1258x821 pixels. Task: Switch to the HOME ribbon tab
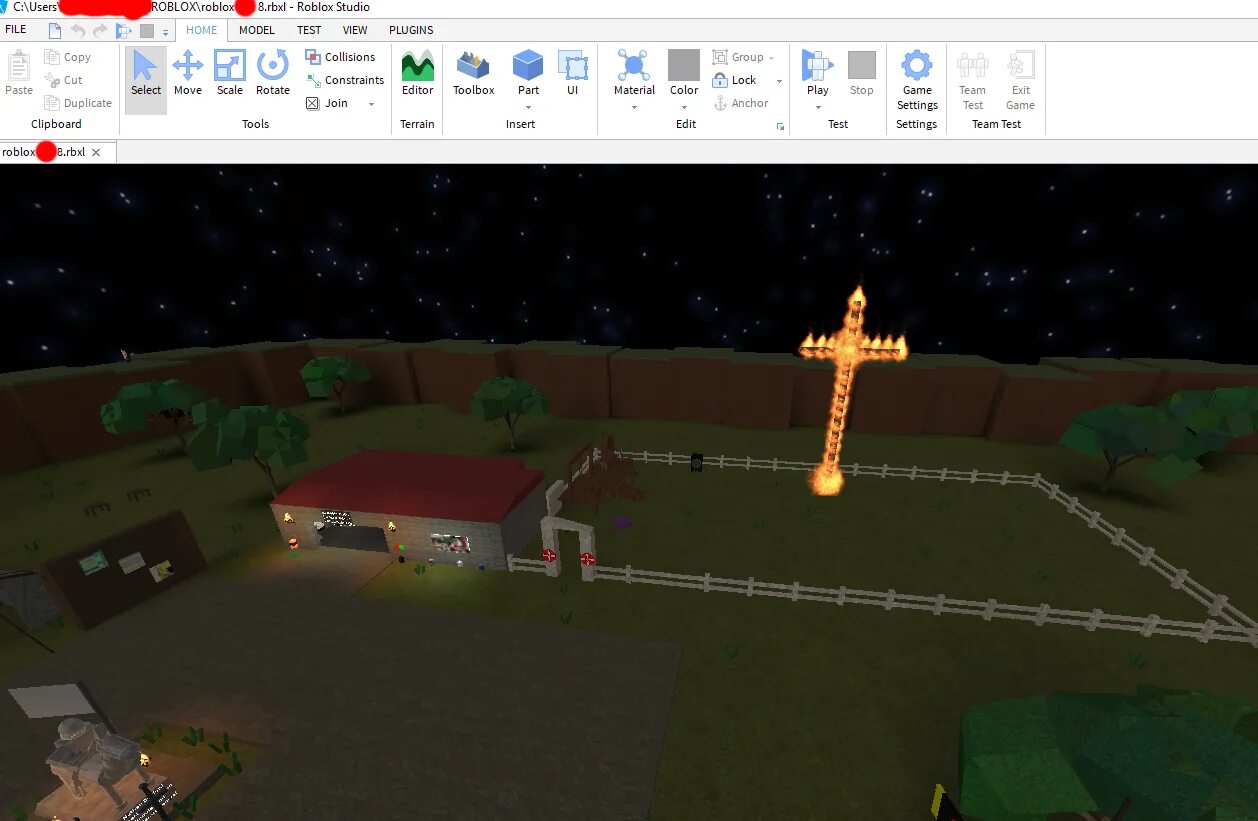(201, 30)
